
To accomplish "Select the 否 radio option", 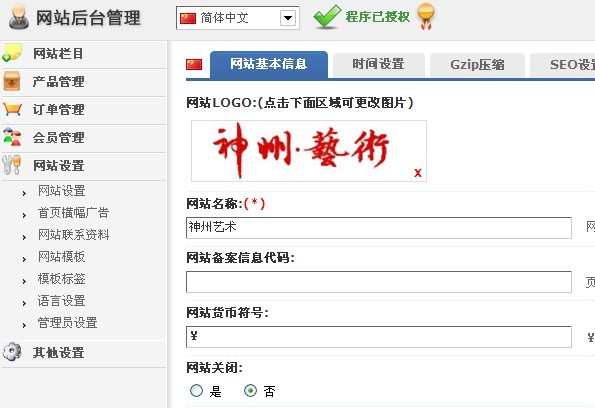I will pos(250,391).
